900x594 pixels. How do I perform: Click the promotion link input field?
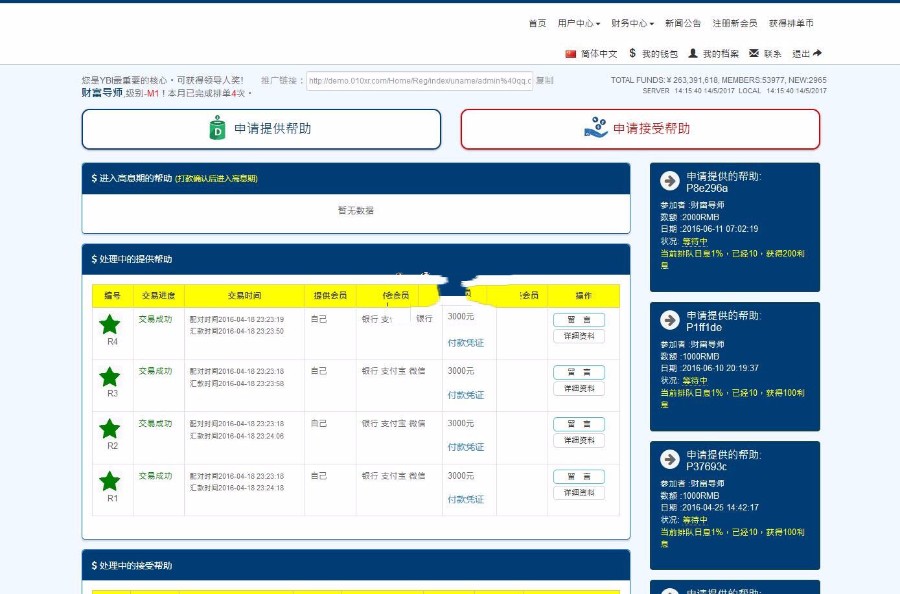coord(420,81)
